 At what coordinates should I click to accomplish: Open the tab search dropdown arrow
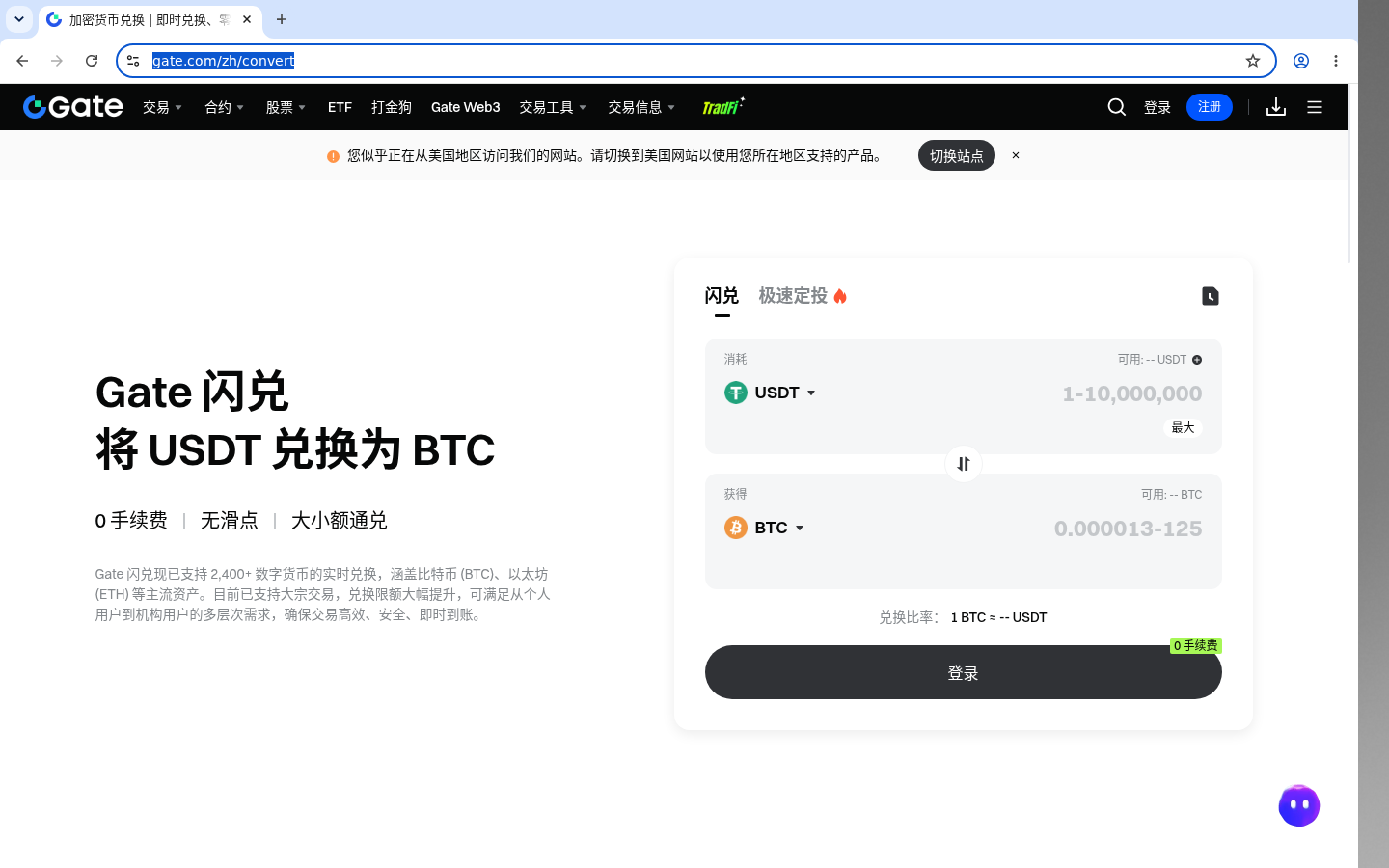click(19, 19)
